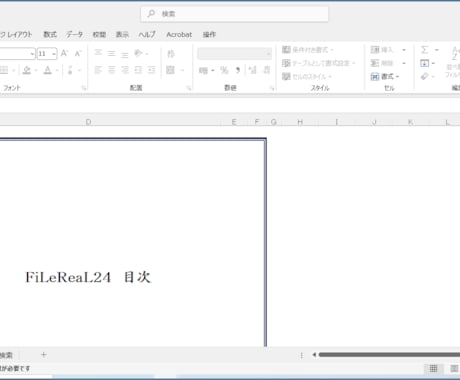Viewport: 460px width, 380px height.
Task: Toggle top vertical alignment
Action: click(98, 53)
